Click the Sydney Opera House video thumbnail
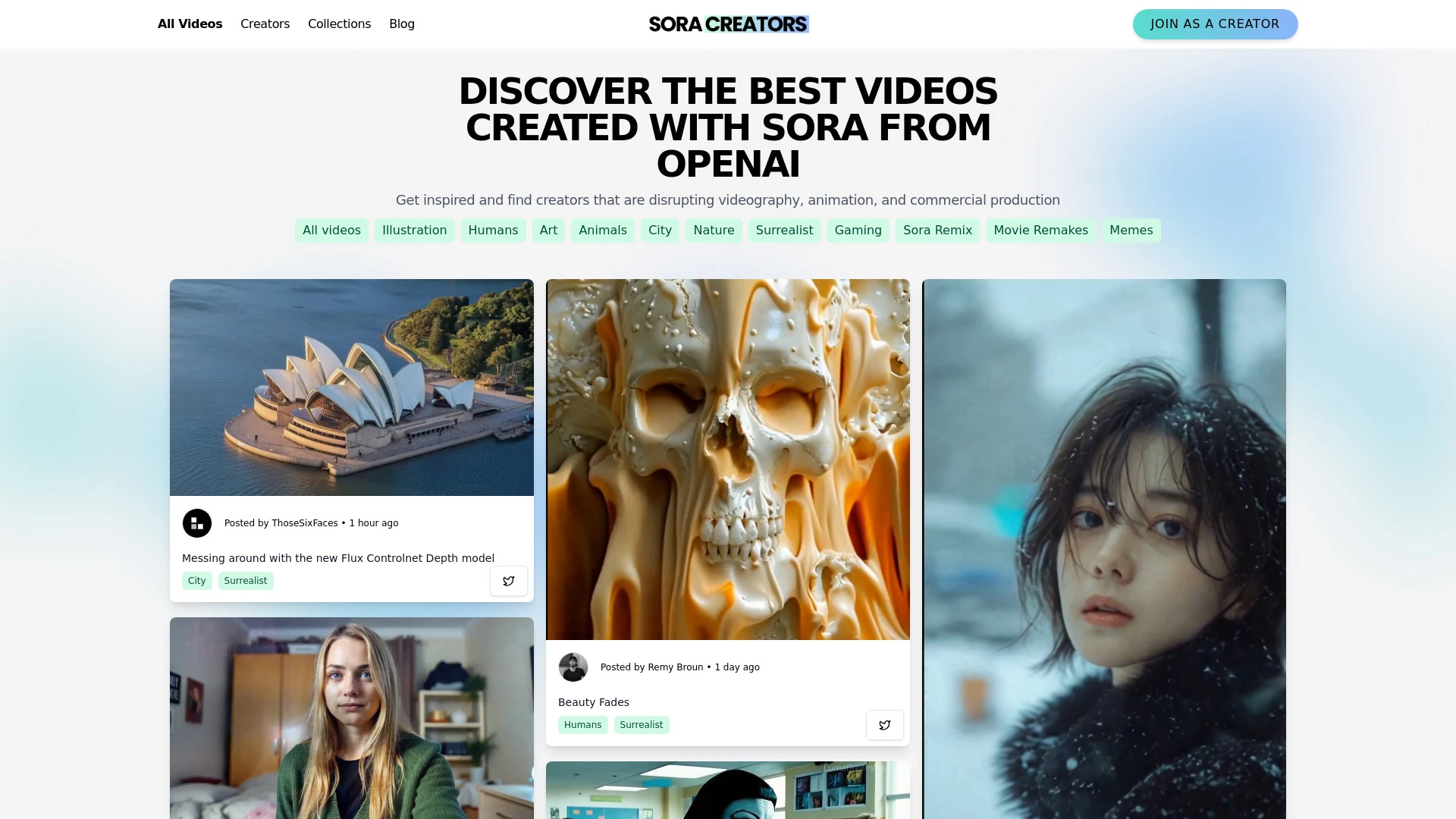Image resolution: width=1456 pixels, height=819 pixels. tap(351, 387)
